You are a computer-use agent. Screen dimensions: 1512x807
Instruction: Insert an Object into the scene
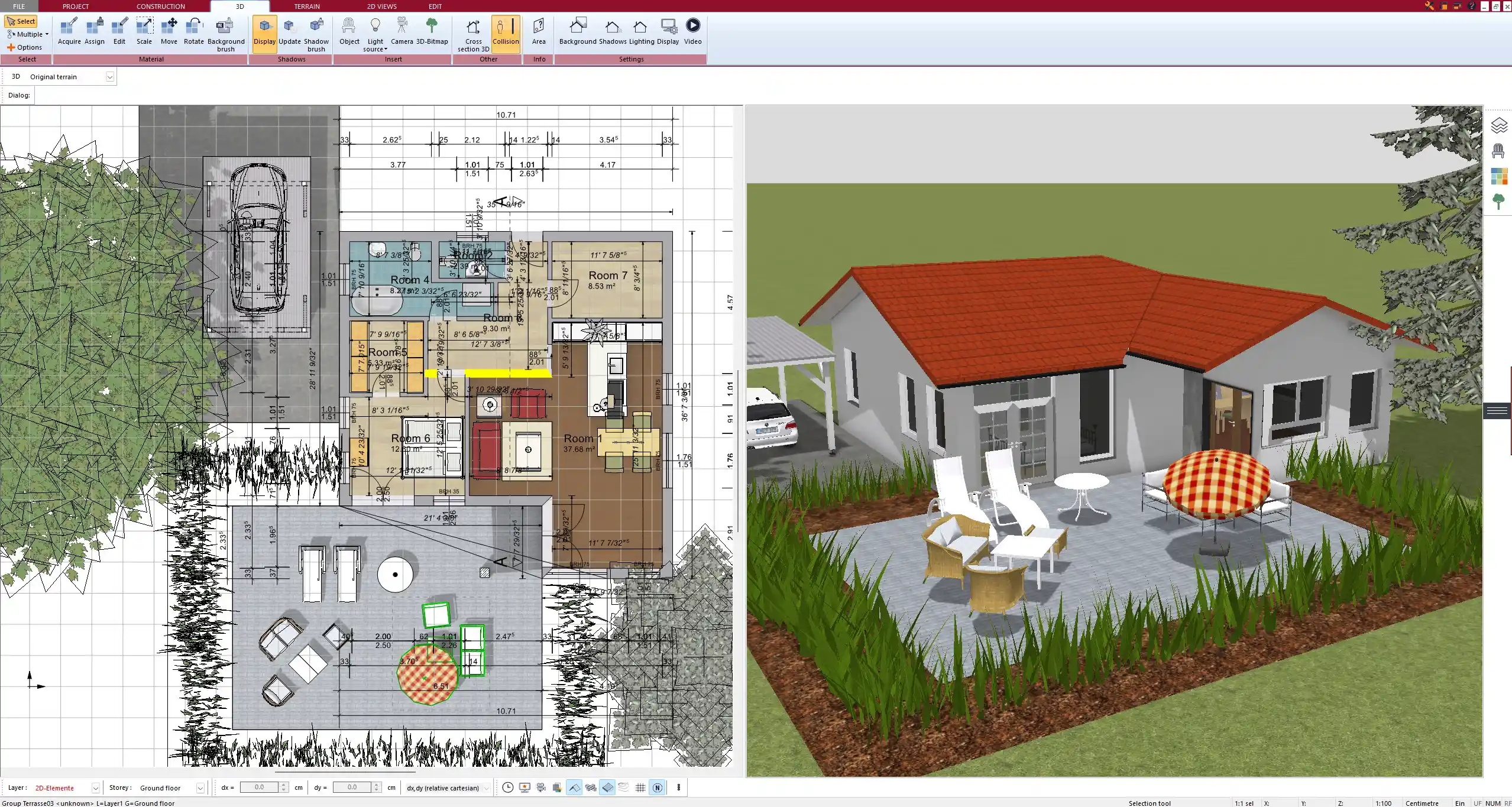point(349,31)
